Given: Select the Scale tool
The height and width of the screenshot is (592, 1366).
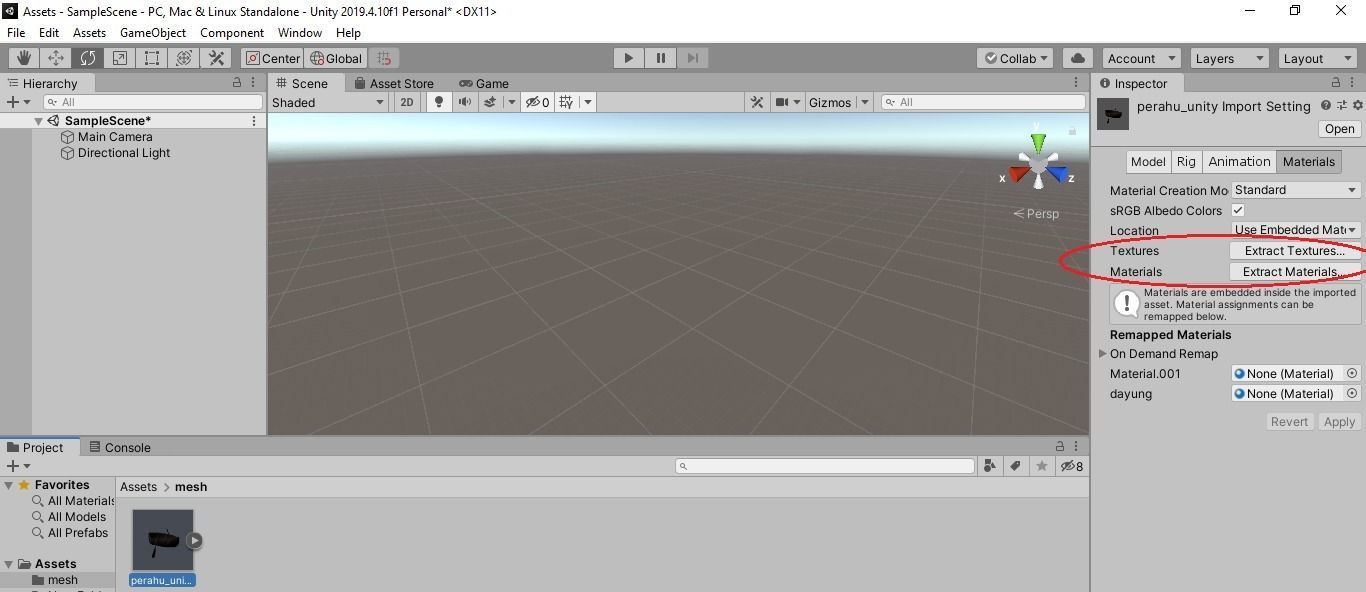Looking at the screenshot, I should pos(120,58).
